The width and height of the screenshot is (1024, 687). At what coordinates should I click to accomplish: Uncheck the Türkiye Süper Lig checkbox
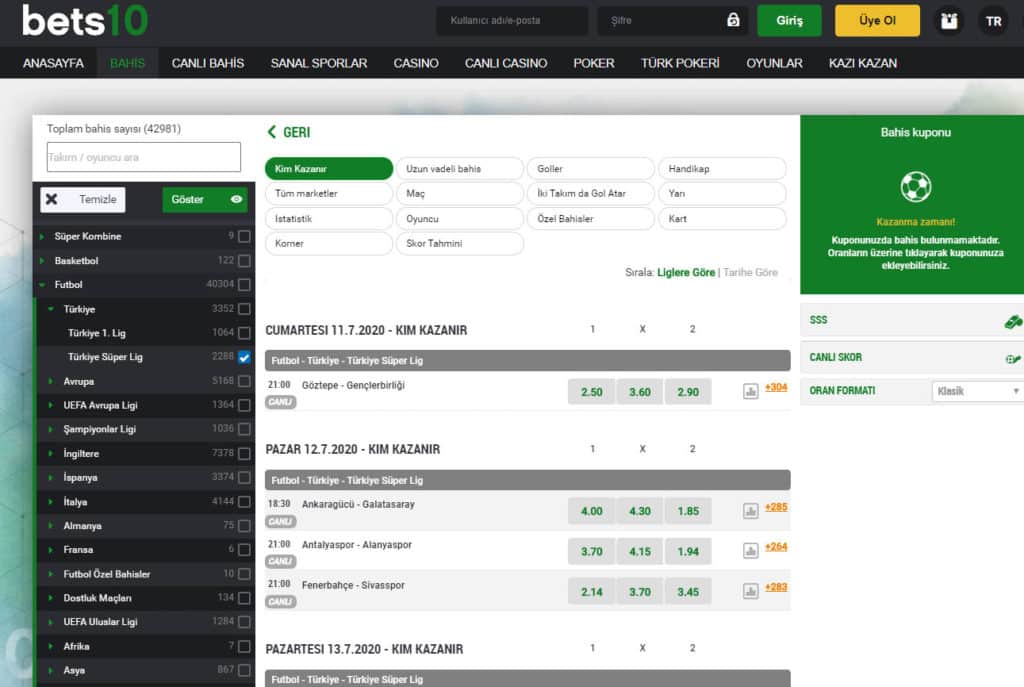pyautogui.click(x=244, y=357)
